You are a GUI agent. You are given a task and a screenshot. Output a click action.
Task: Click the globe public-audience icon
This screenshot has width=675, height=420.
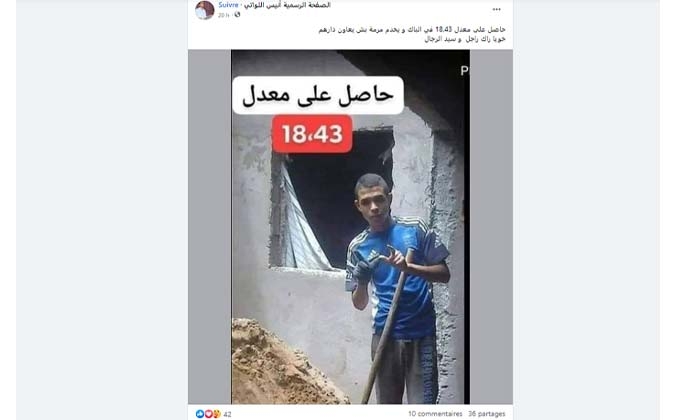click(x=237, y=15)
